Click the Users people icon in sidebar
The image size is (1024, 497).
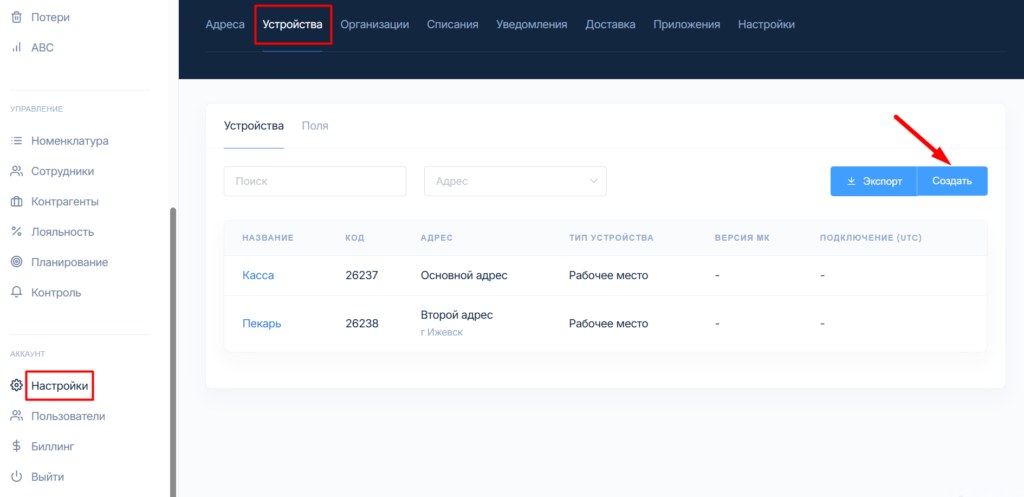[x=16, y=416]
